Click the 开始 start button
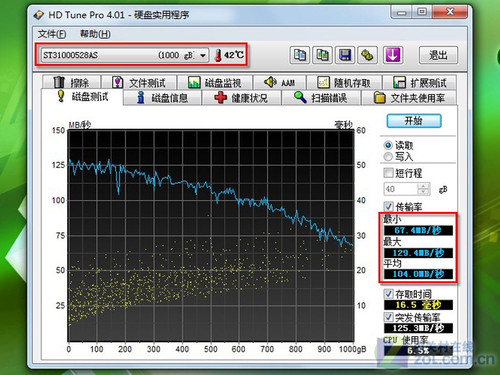 point(414,121)
